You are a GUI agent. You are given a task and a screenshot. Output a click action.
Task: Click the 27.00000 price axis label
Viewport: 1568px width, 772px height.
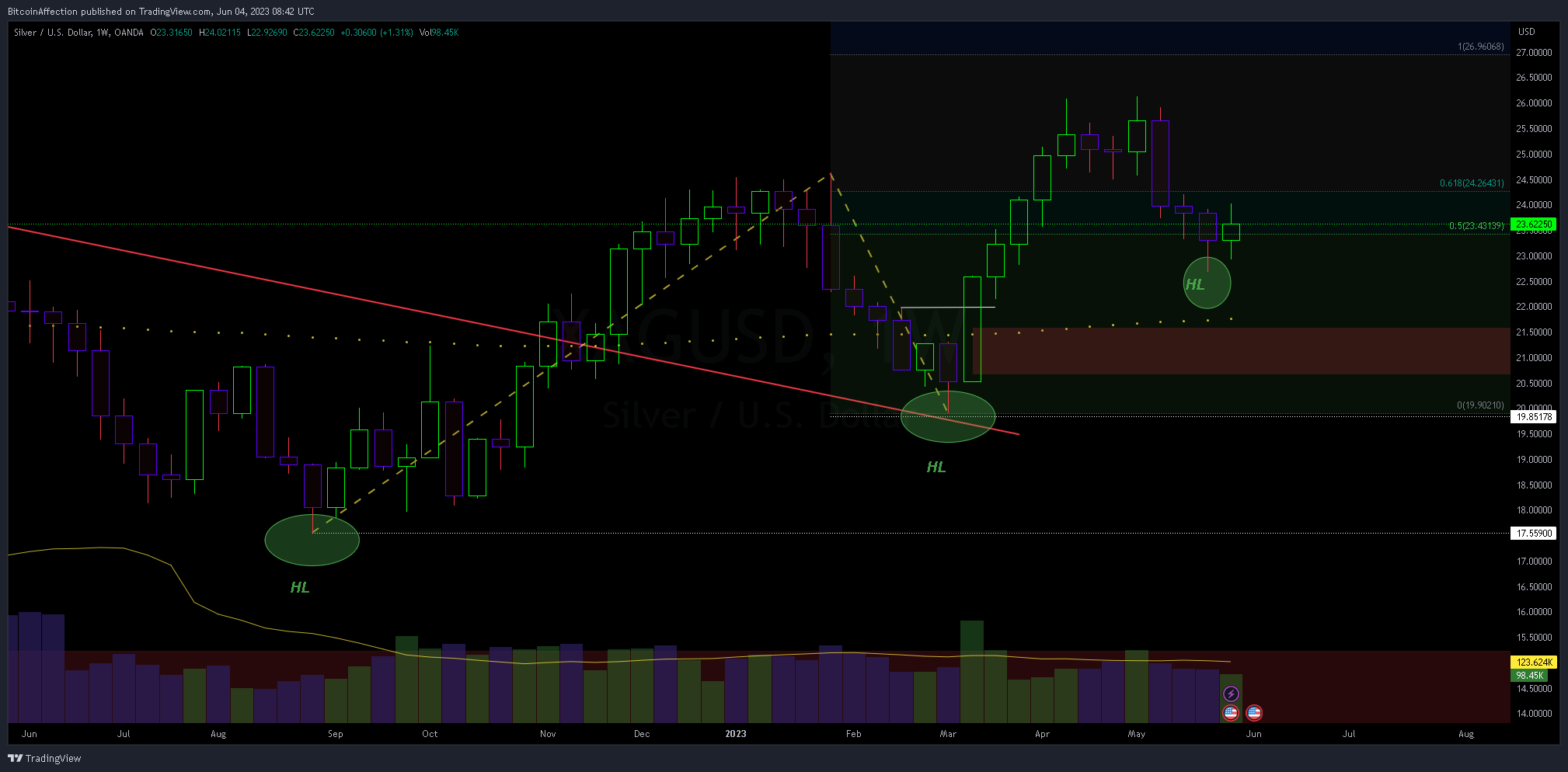[x=1534, y=53]
